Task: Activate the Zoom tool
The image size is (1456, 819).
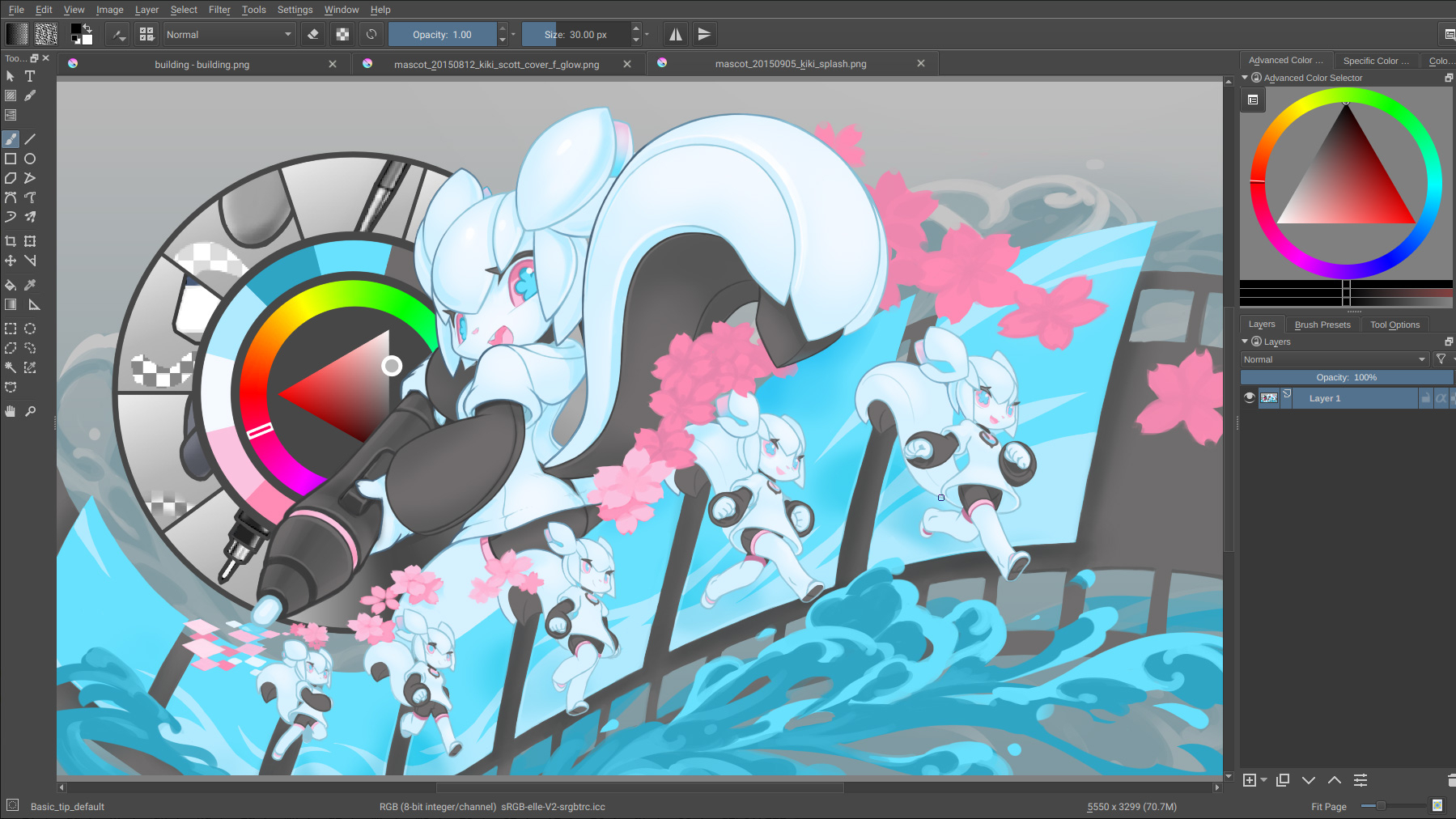Action: coord(30,410)
